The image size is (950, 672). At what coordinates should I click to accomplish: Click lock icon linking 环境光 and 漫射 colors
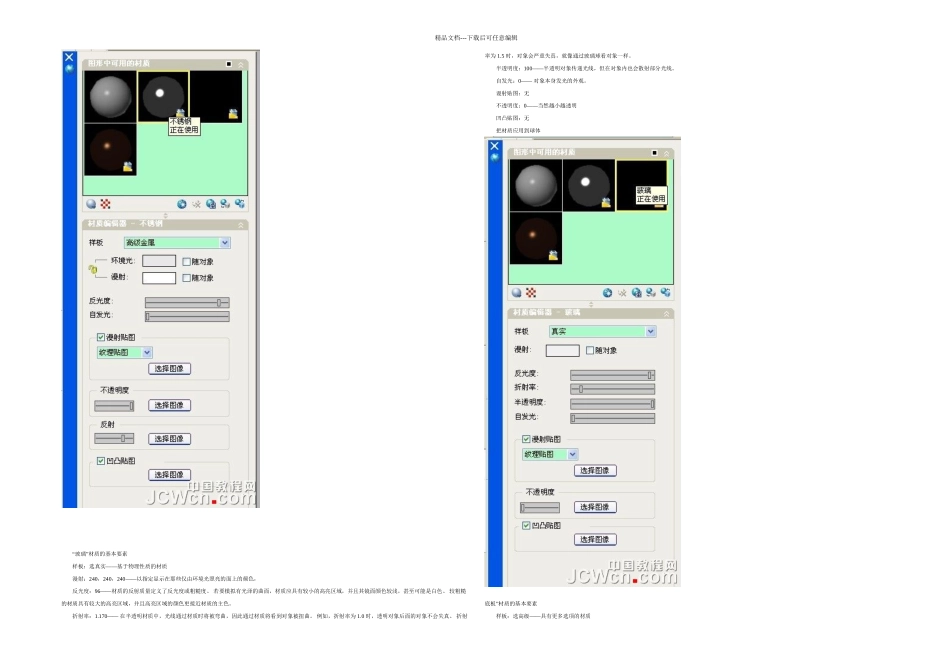coord(93,269)
